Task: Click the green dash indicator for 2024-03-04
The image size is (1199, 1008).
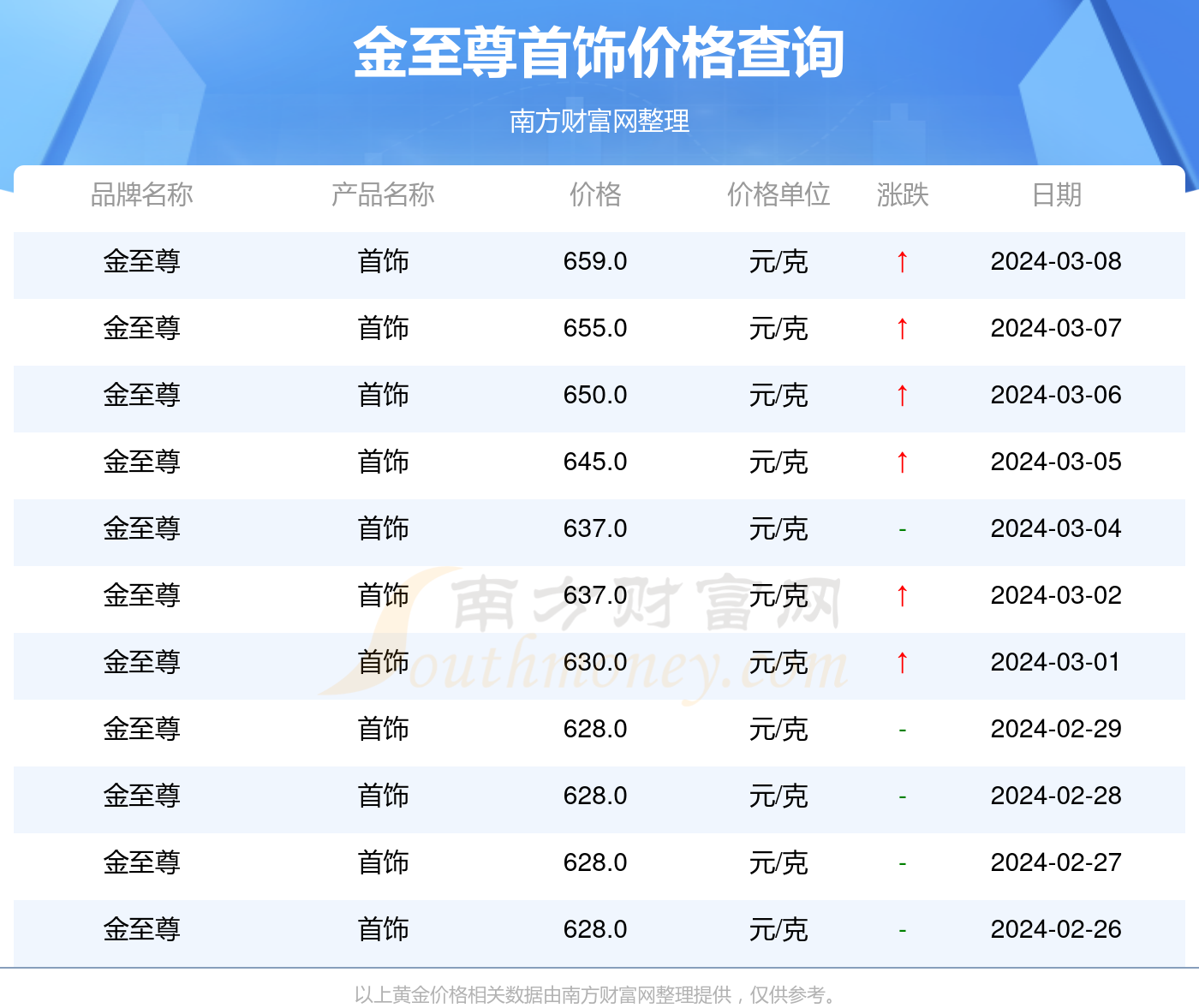Action: click(x=902, y=529)
